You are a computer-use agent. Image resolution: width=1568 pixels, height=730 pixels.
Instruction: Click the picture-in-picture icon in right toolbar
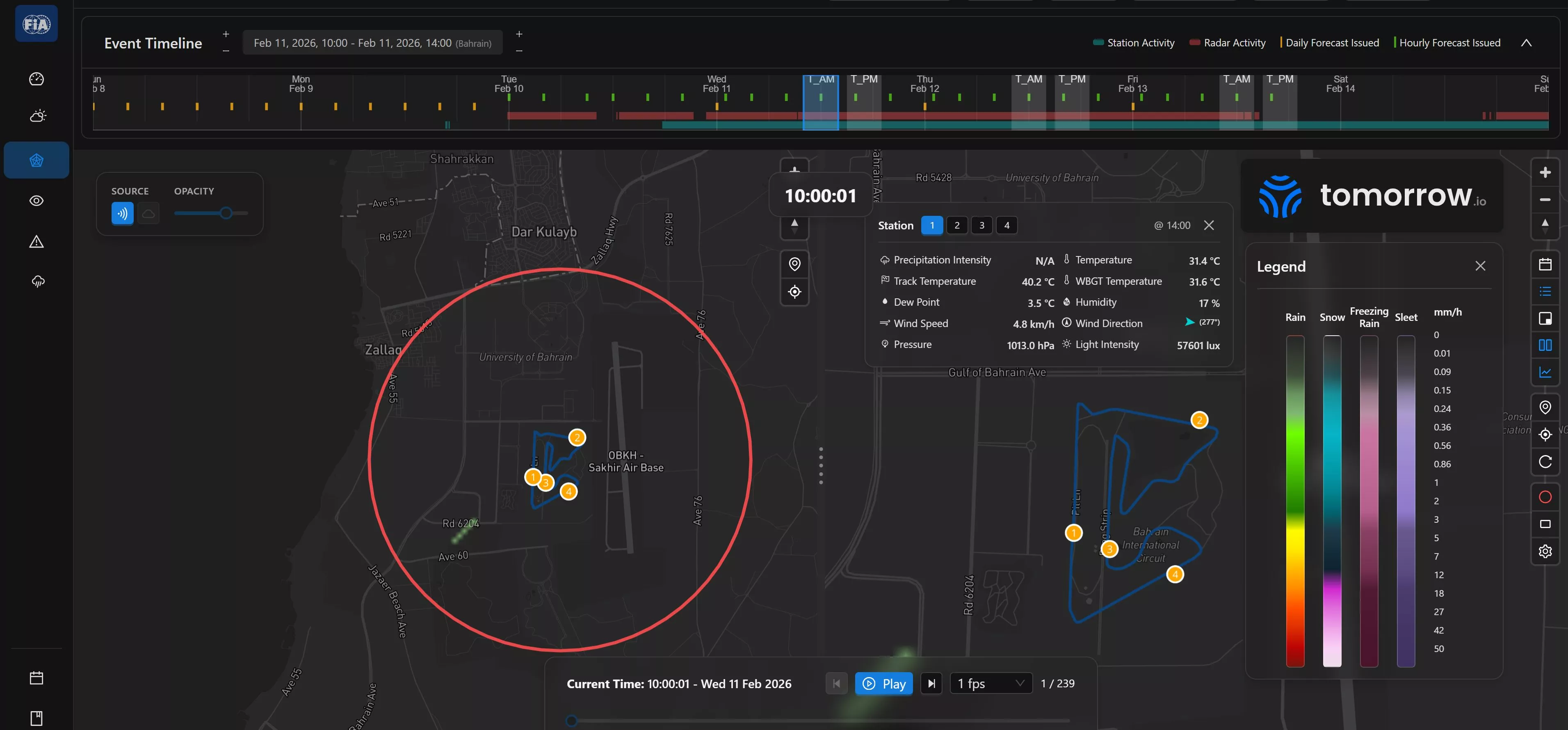point(1545,318)
